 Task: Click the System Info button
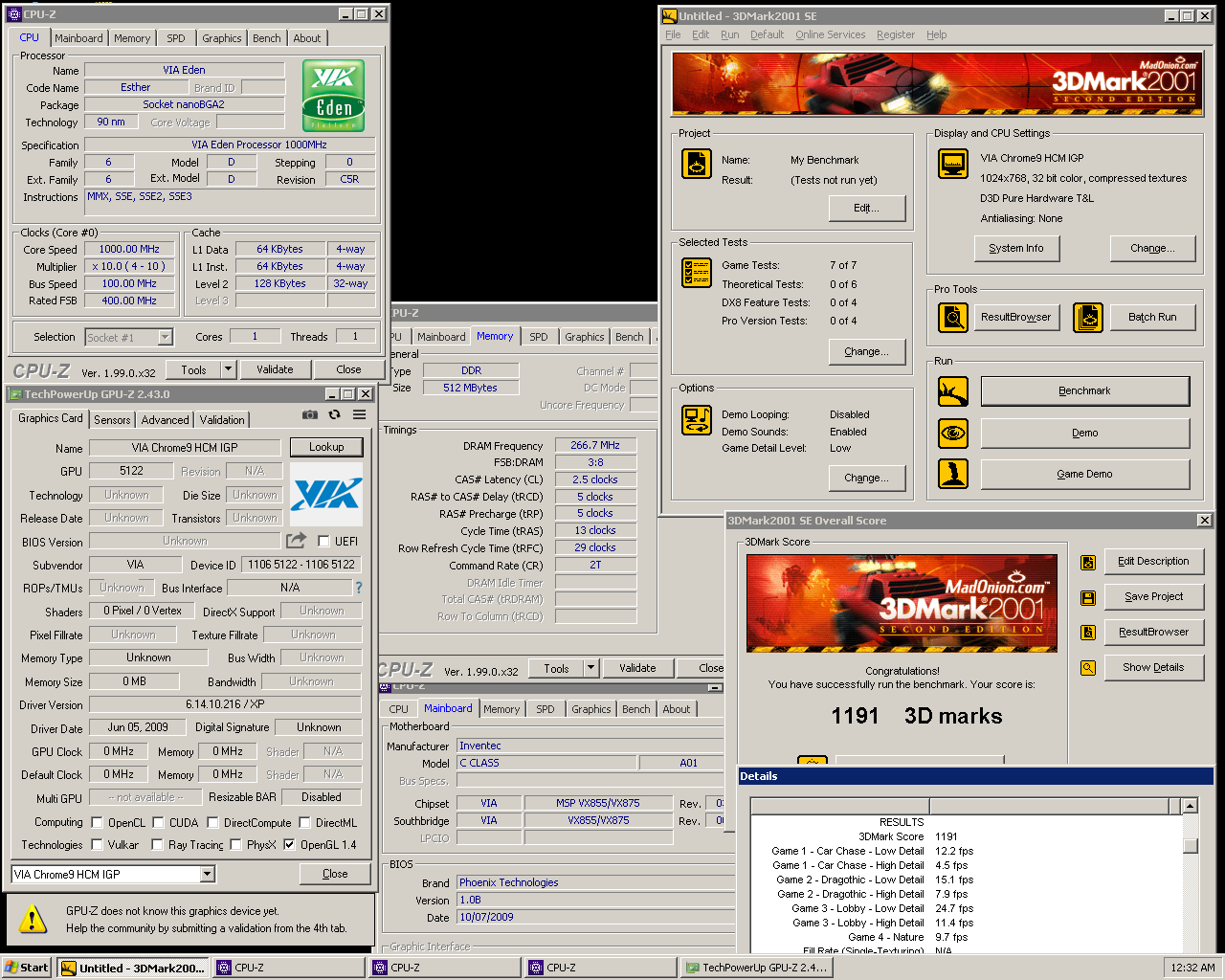[1016, 249]
